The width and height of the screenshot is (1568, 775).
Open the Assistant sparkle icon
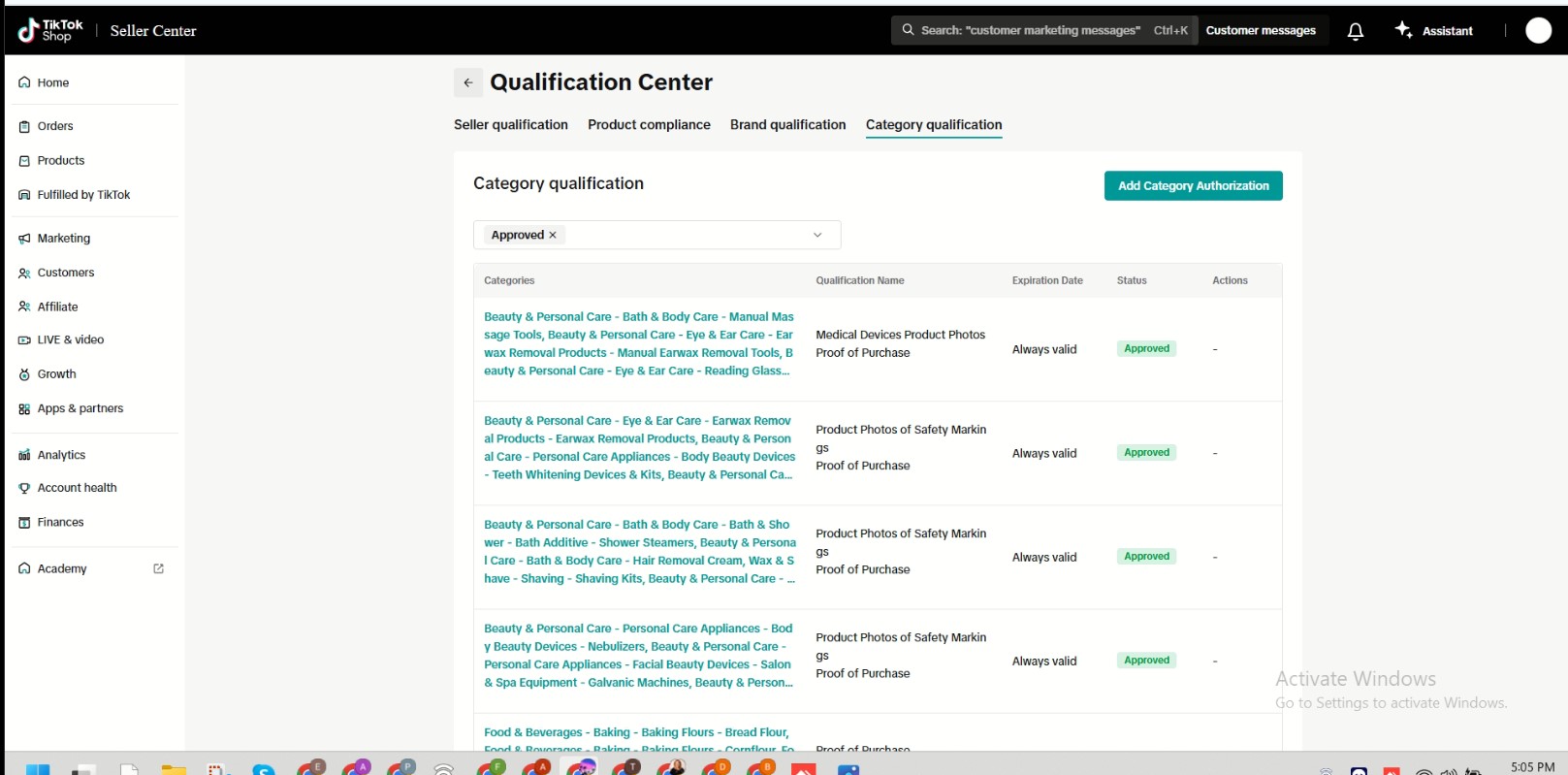click(x=1403, y=30)
